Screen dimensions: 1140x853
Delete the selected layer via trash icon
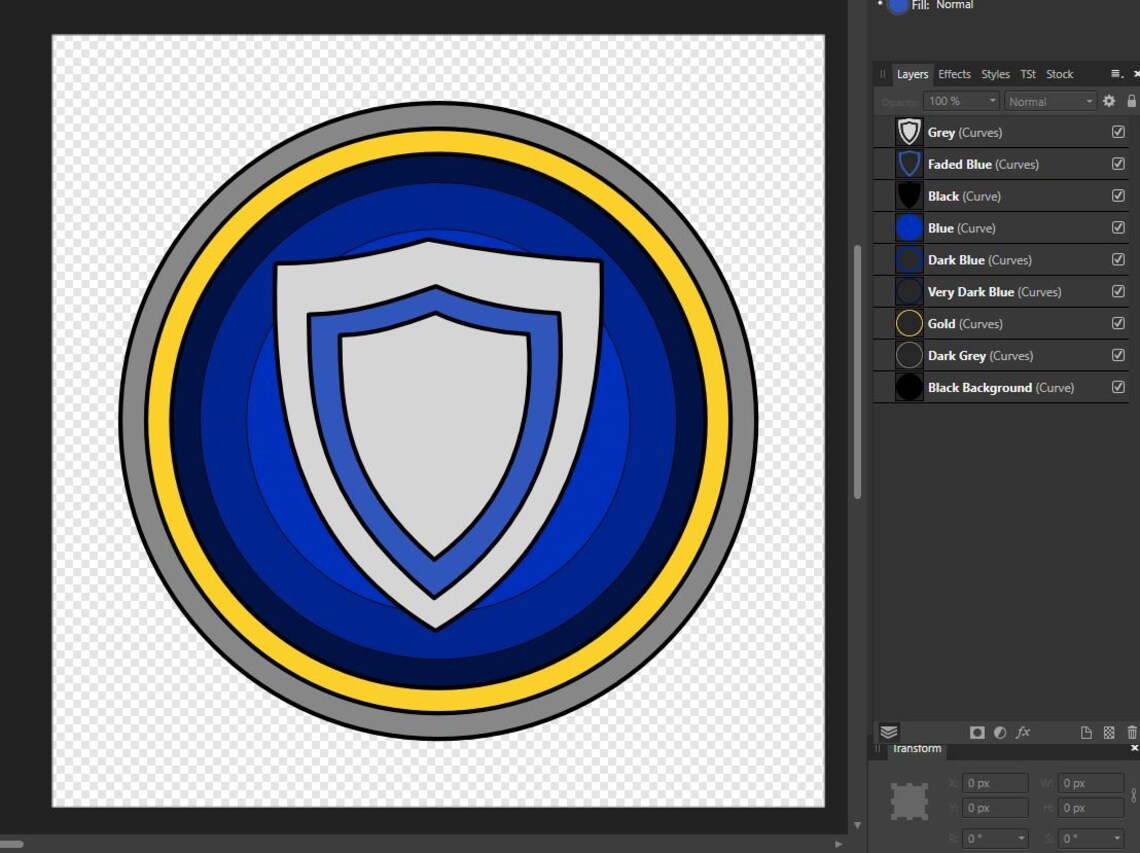tap(1132, 732)
